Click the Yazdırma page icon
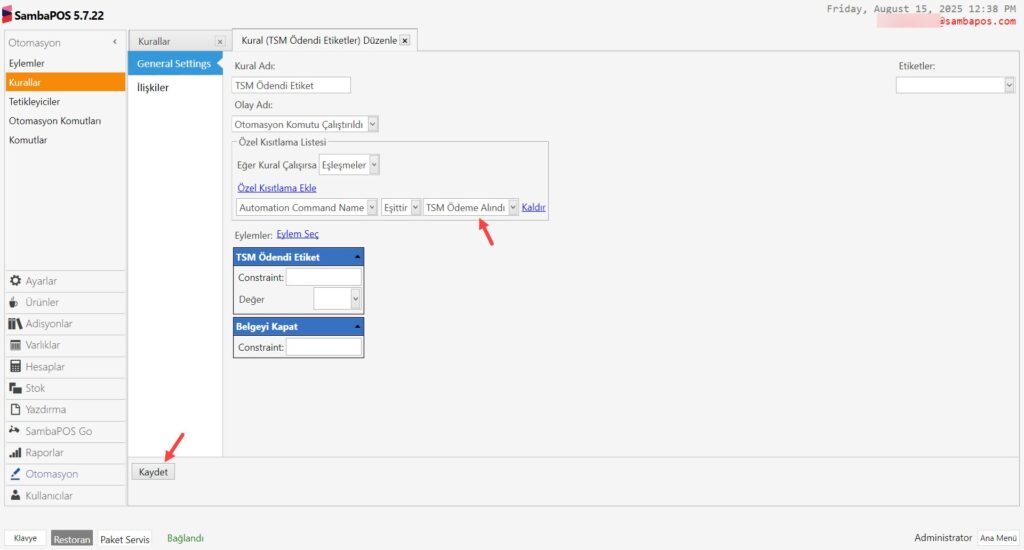1024x550 pixels. coord(15,410)
